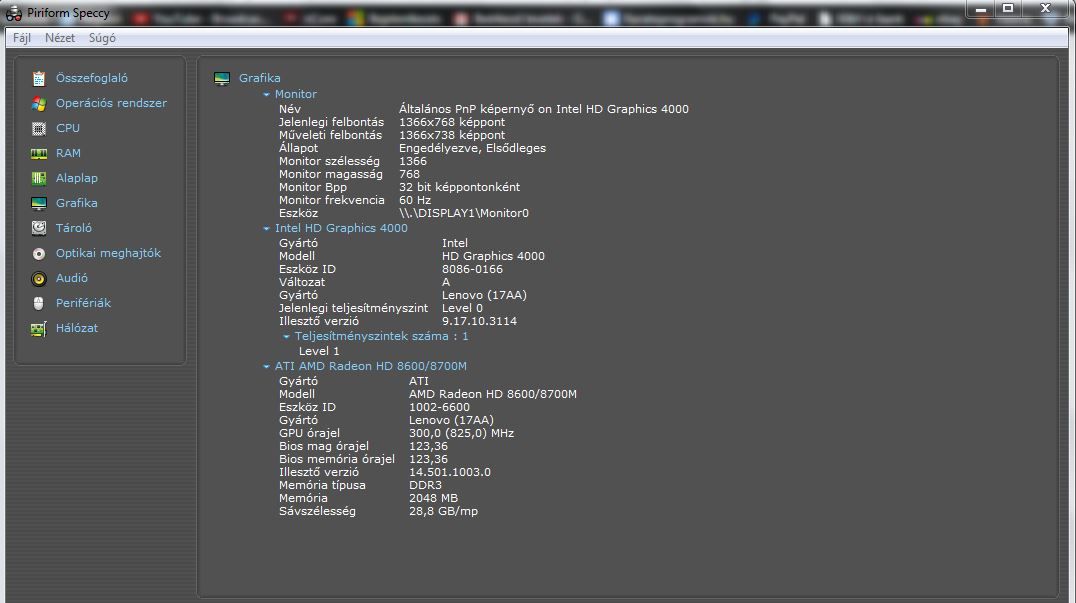Image resolution: width=1076 pixels, height=603 pixels.
Task: Open the Nézet menu
Action: (x=60, y=38)
